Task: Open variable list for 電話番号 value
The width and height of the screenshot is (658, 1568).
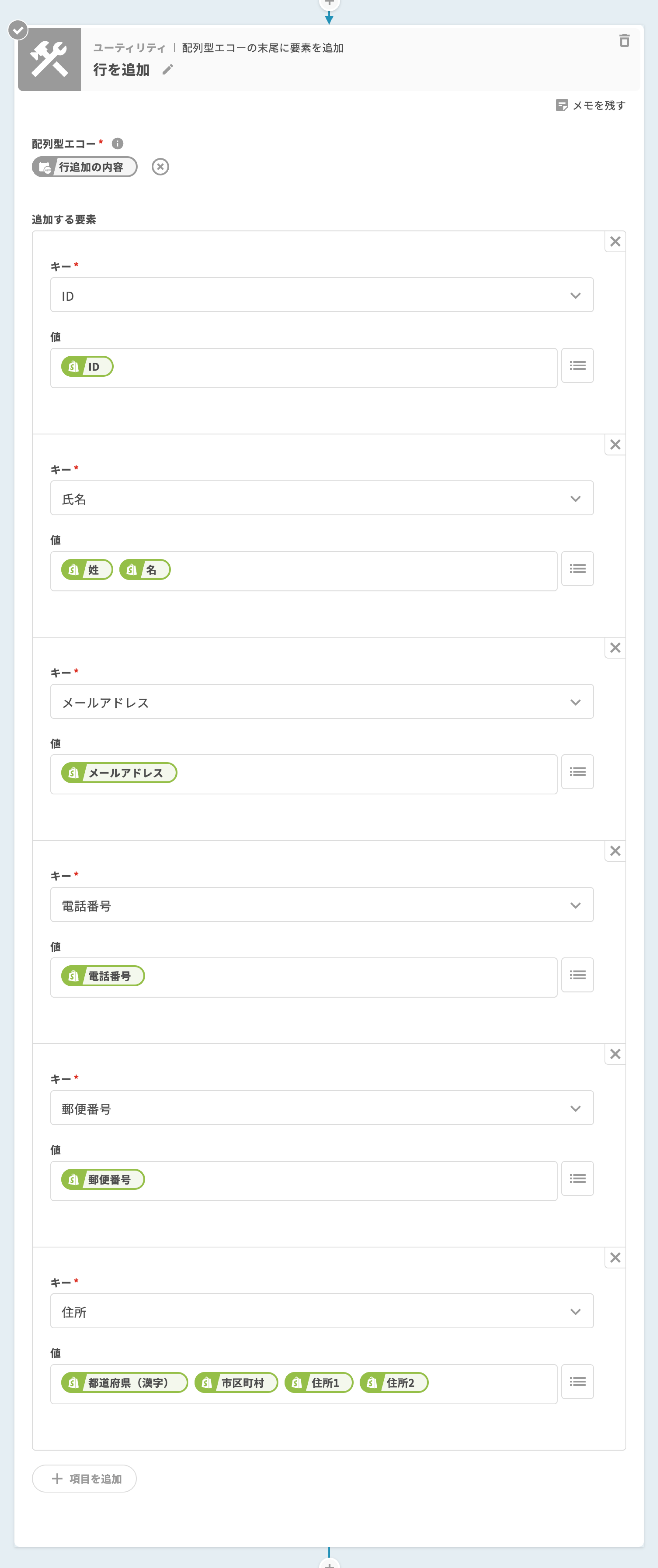Action: (x=577, y=975)
